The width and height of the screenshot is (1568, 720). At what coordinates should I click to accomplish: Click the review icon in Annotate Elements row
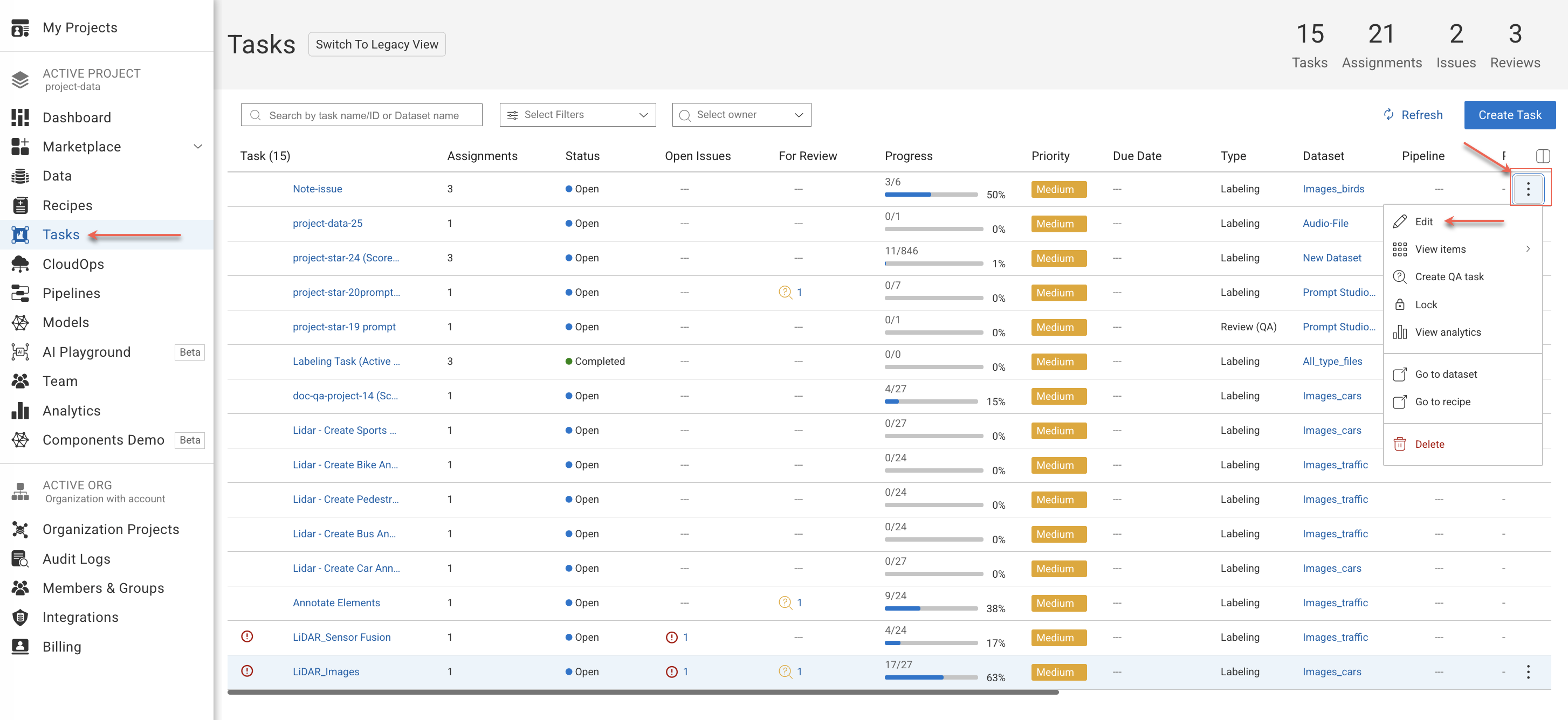[x=785, y=603]
